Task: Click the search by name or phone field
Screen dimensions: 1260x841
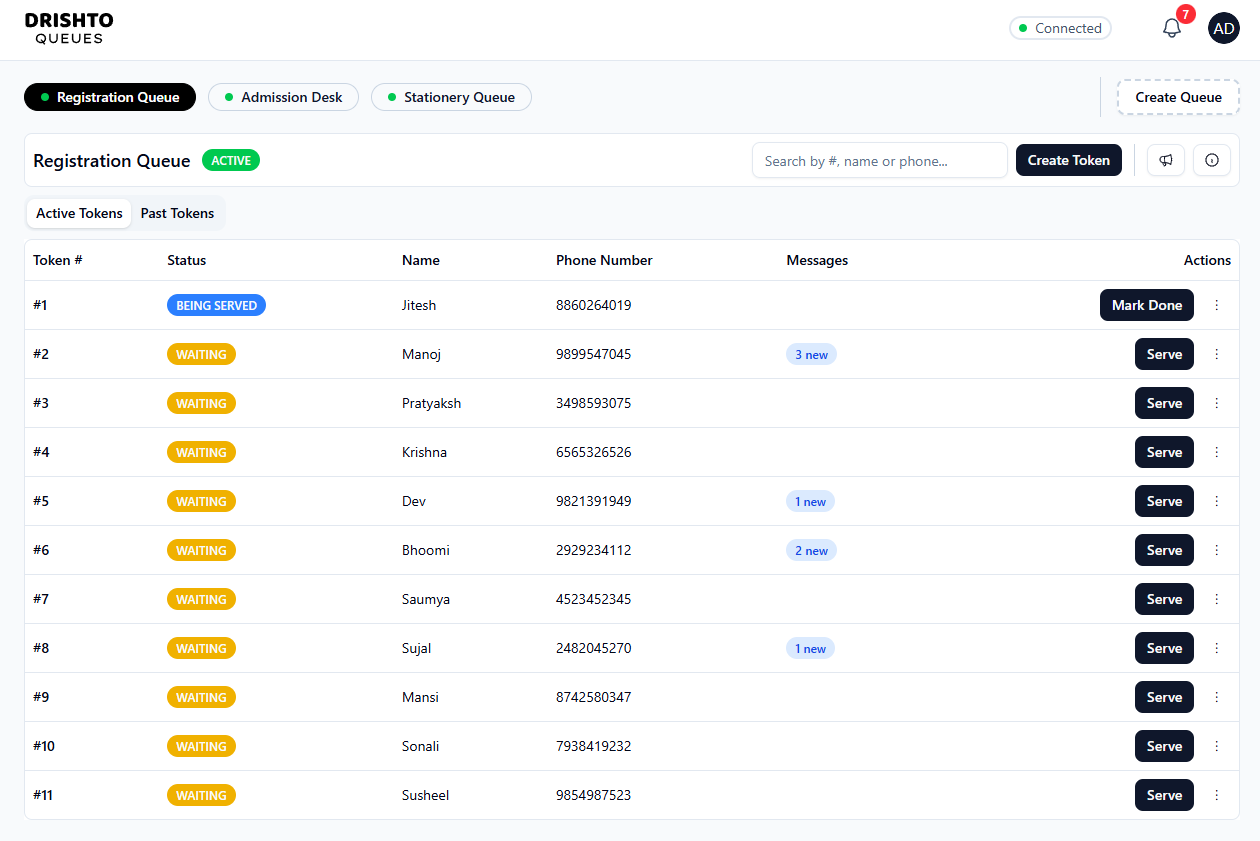Action: (x=879, y=160)
